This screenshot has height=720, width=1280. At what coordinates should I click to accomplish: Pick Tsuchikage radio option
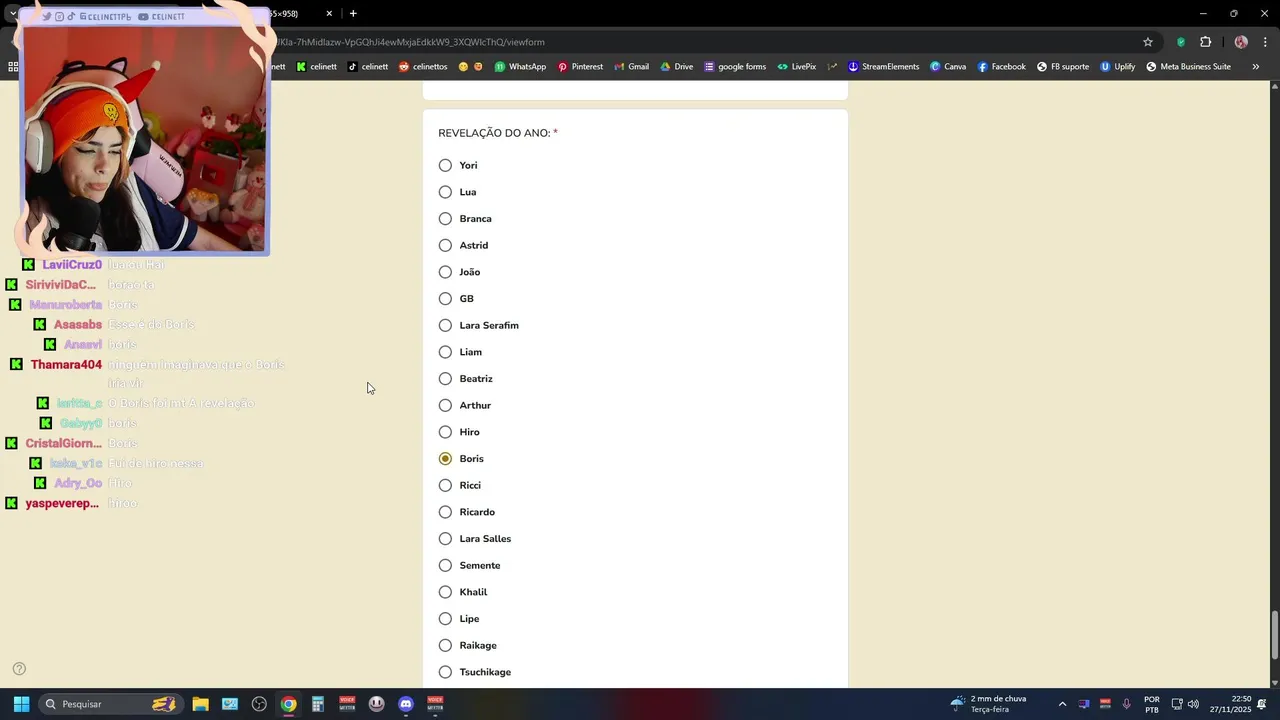coord(445,672)
